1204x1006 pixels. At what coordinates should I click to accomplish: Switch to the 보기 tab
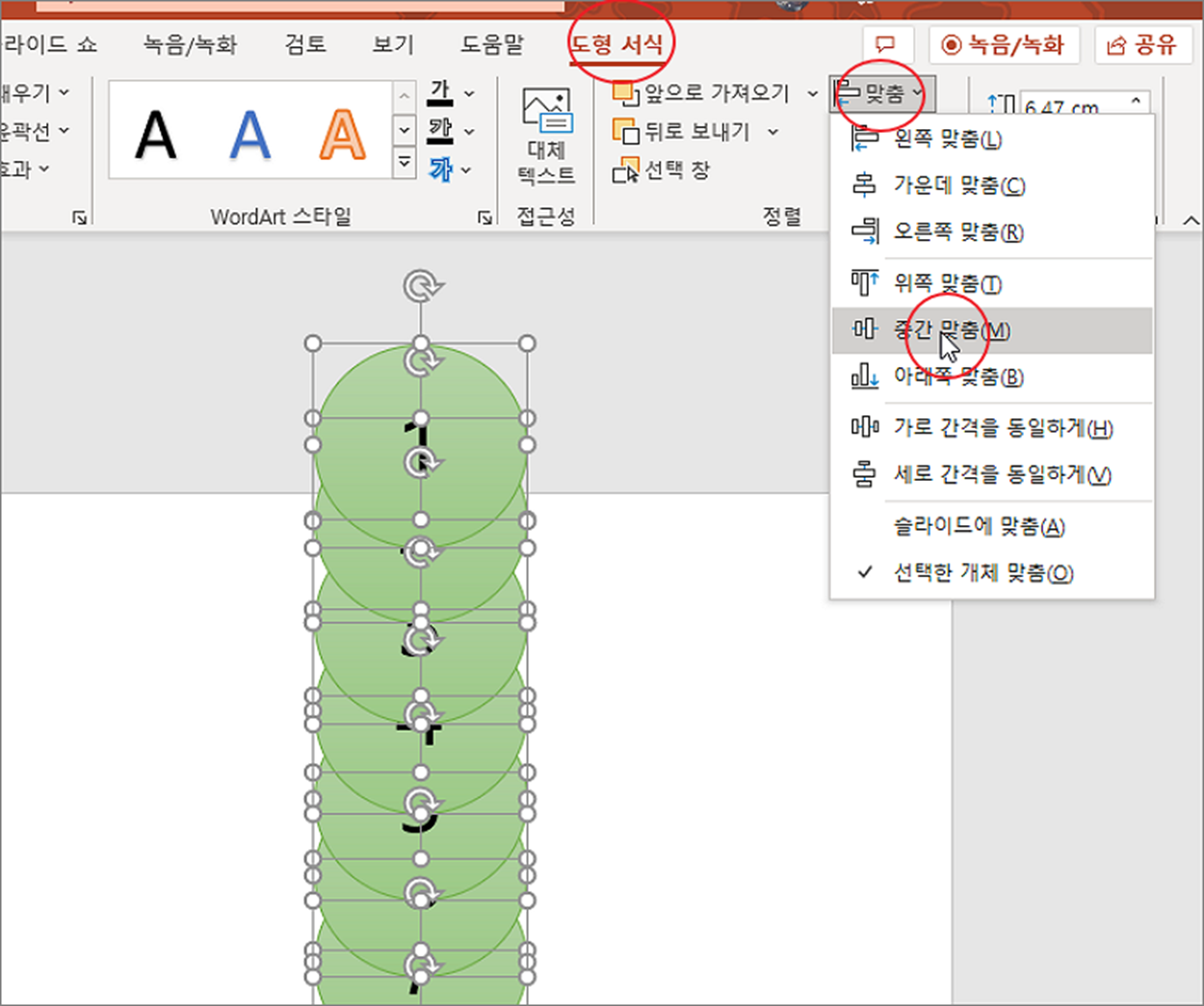pos(393,44)
